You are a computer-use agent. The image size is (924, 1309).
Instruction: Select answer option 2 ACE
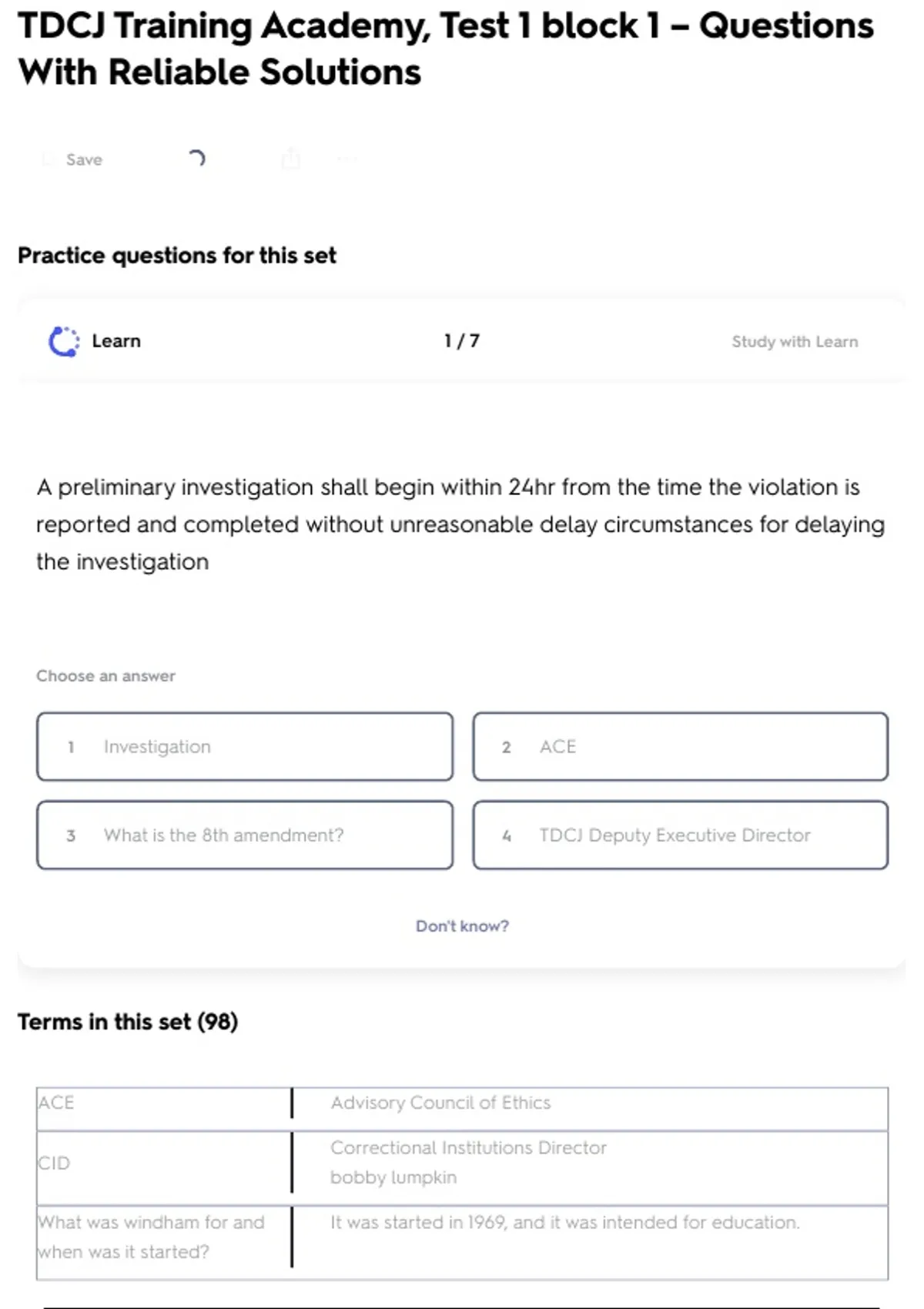coord(680,746)
